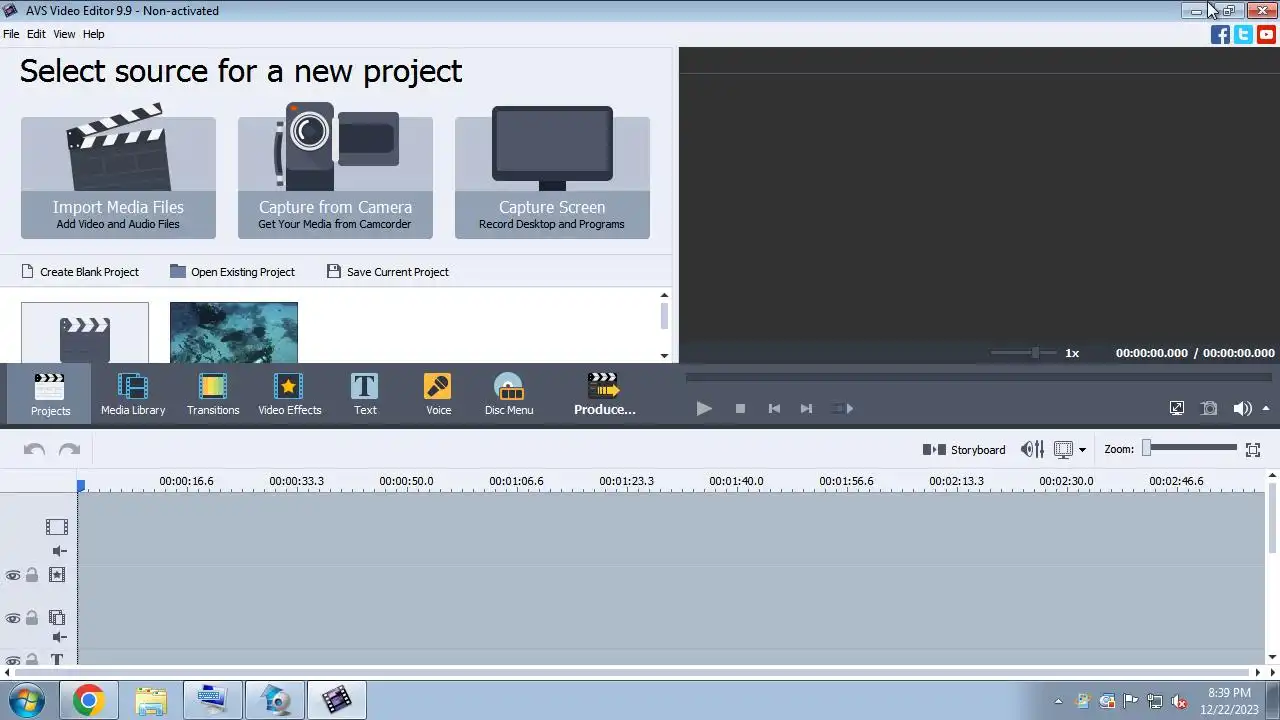This screenshot has height=720, width=1280.
Task: Click the 00:01:06.6 mark on the ruler
Action: [x=516, y=481]
